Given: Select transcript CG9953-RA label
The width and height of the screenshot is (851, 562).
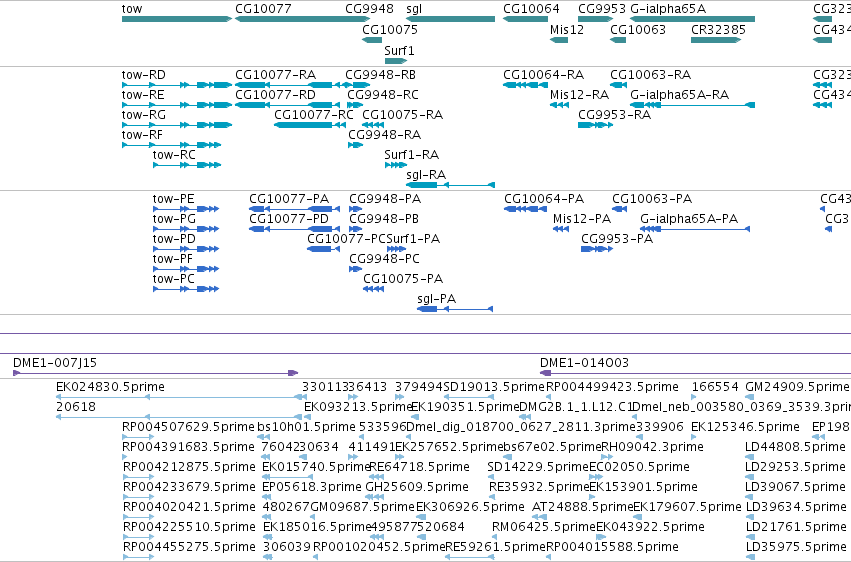Looking at the screenshot, I should point(614,115).
